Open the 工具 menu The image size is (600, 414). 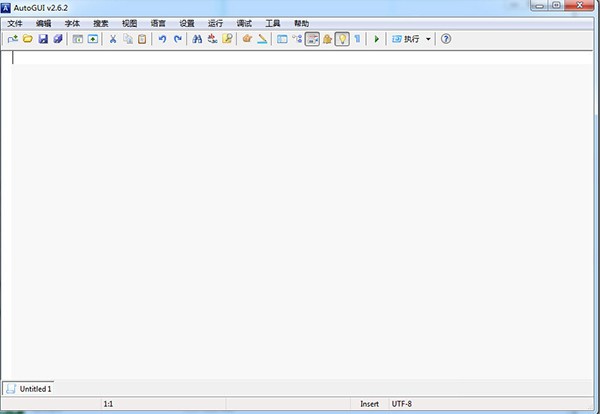point(273,22)
